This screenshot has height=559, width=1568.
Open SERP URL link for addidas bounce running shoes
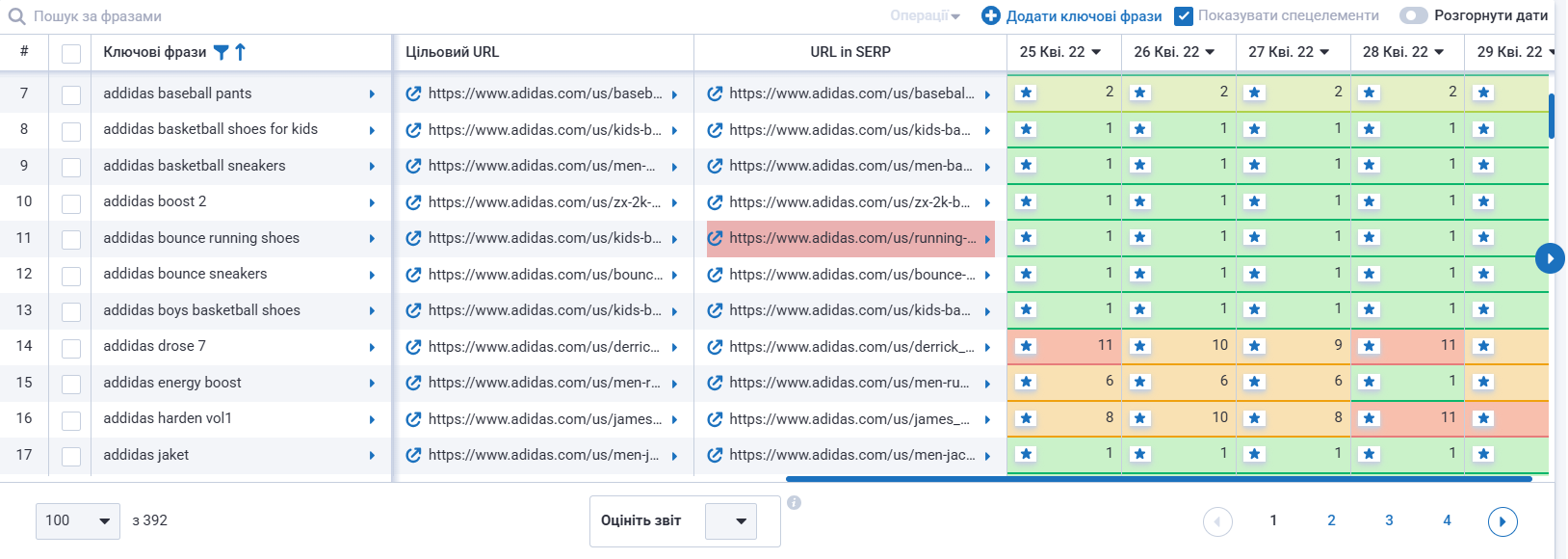(715, 238)
